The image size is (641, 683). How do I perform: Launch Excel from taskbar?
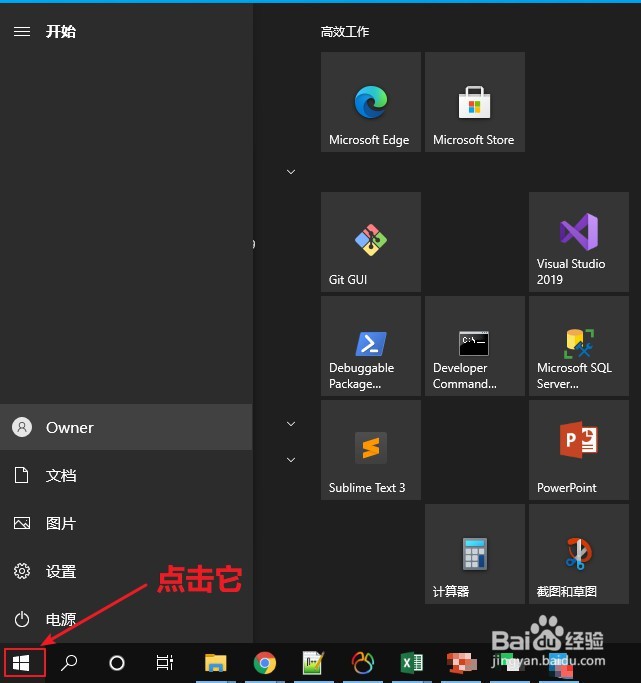(x=412, y=663)
